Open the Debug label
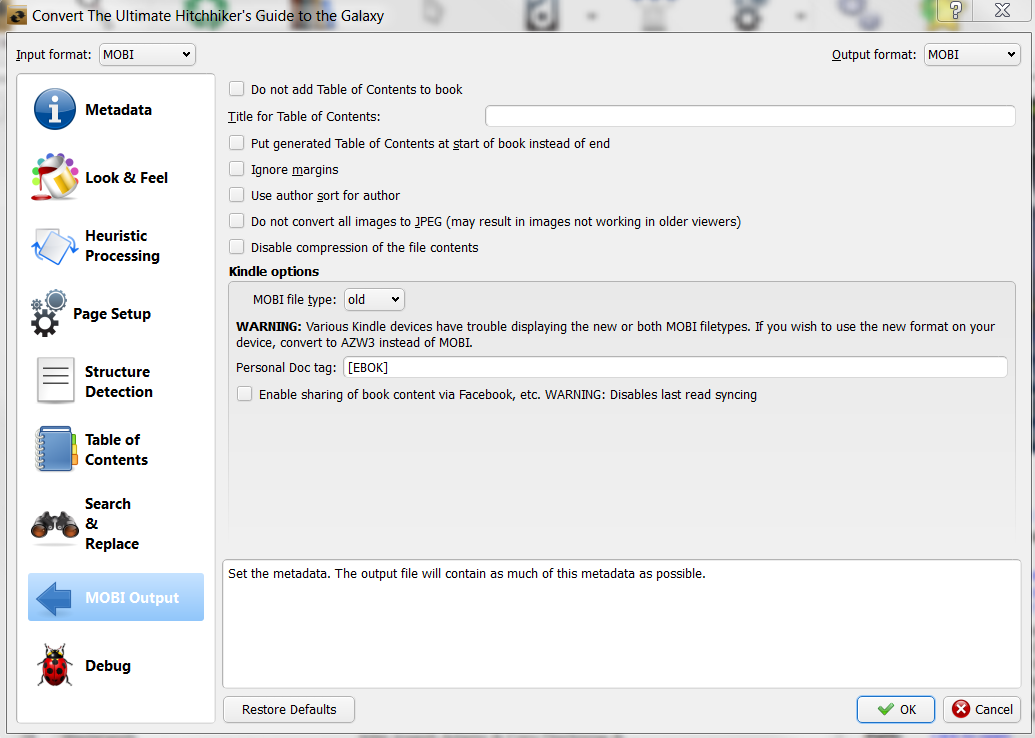Viewport: 1035px width, 738px height. point(108,665)
